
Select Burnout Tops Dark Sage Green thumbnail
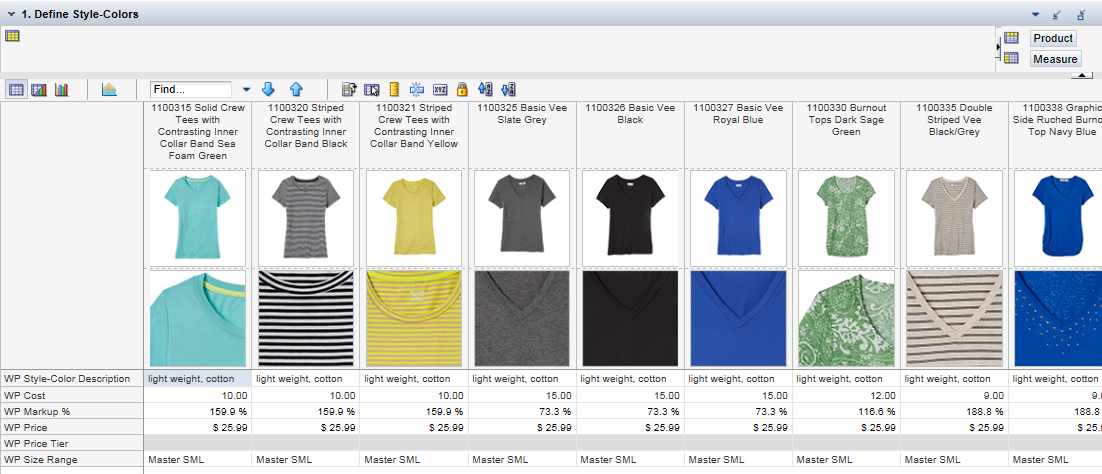click(x=846, y=218)
